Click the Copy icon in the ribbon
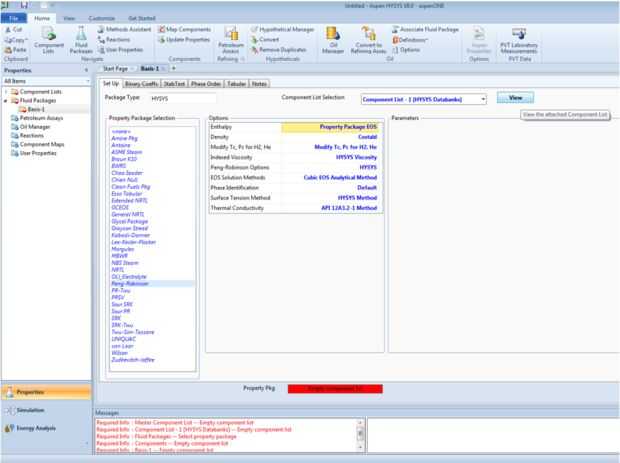Viewport: 620px width, 463px height. pyautogui.click(x=8, y=40)
